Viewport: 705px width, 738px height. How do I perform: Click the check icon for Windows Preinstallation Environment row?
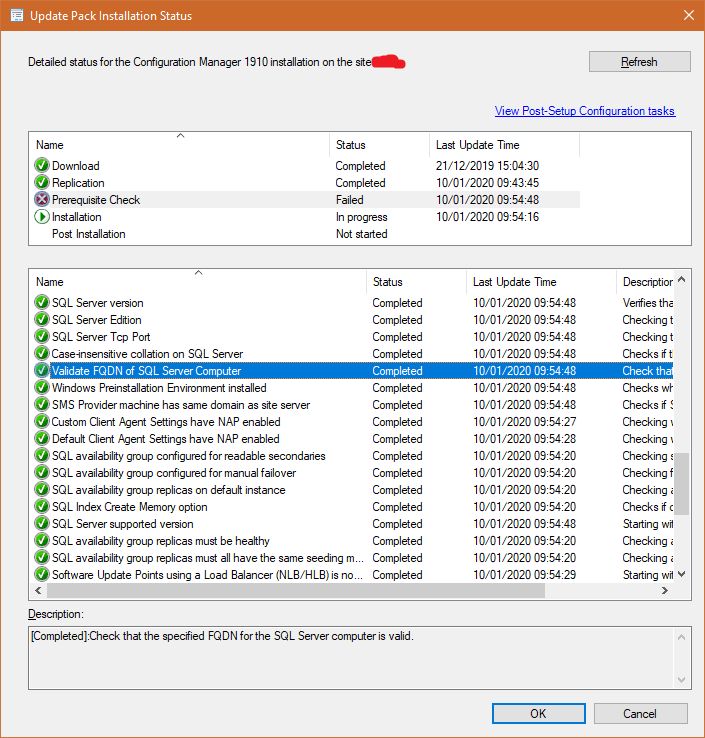(42, 387)
